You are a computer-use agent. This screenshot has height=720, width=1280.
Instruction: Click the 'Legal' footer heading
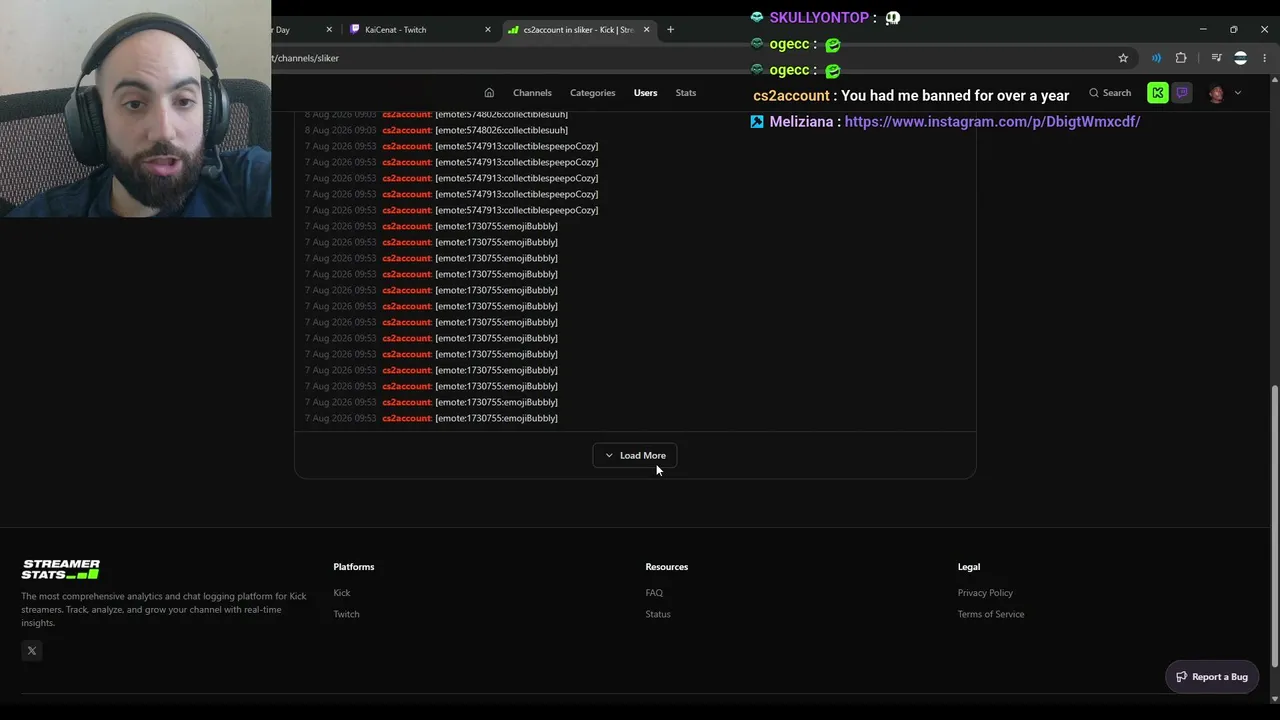(969, 567)
